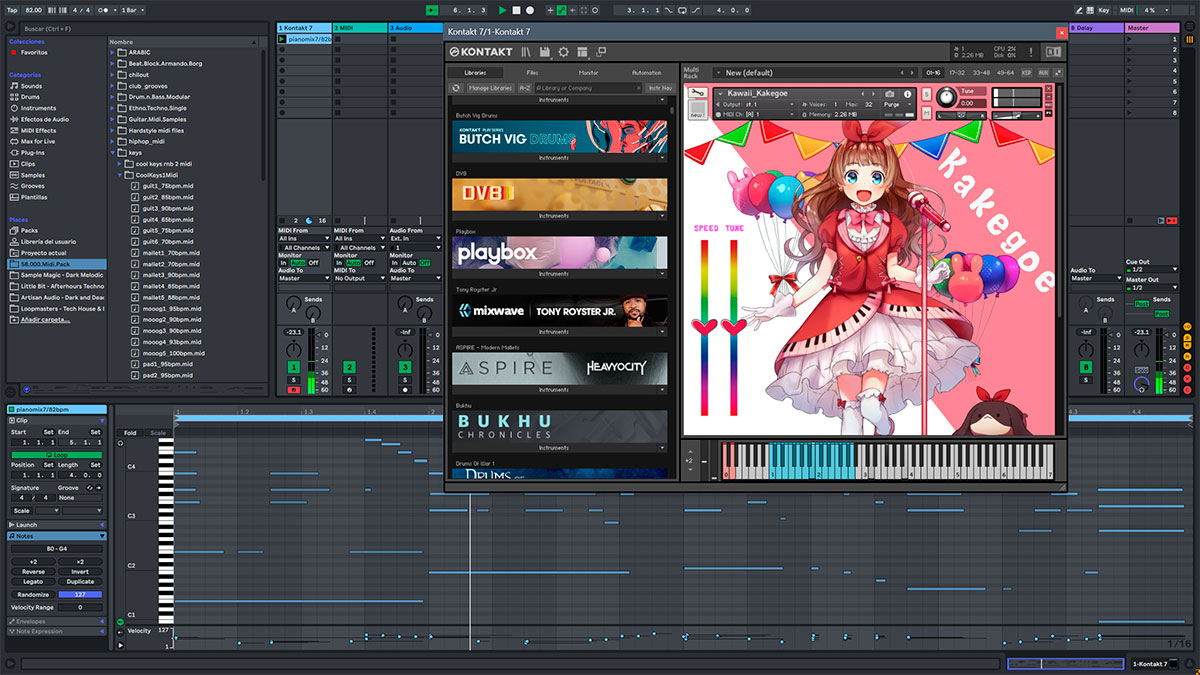Click the Manage Libraries button

[490, 88]
